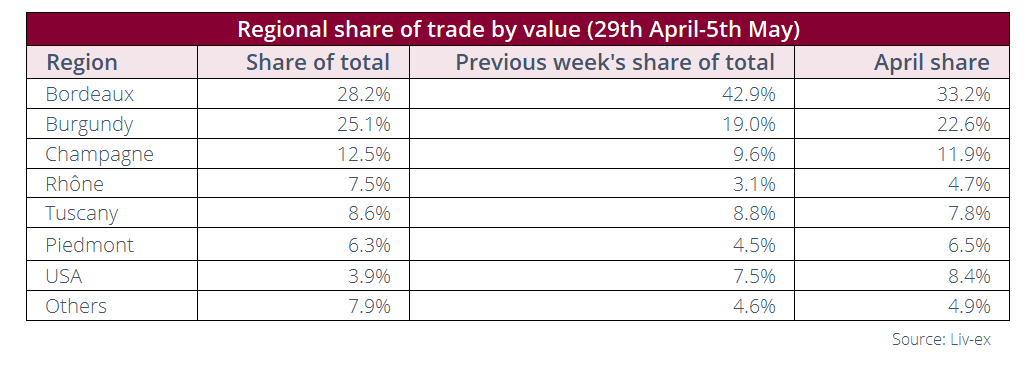Click Bordeaux's 28.2% share value
This screenshot has height=371, width=1035.
(x=369, y=94)
